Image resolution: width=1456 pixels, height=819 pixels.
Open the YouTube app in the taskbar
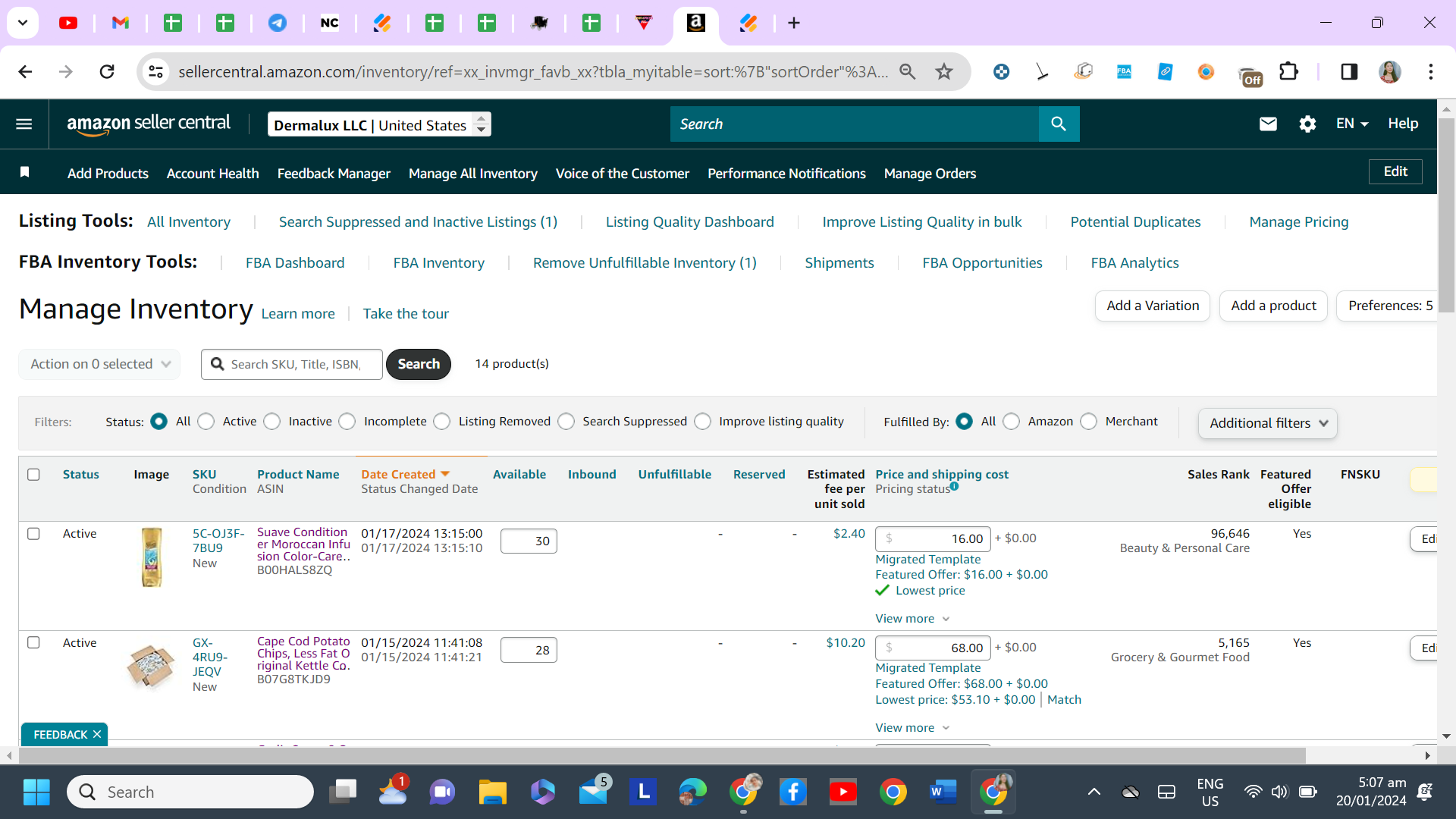point(843,792)
